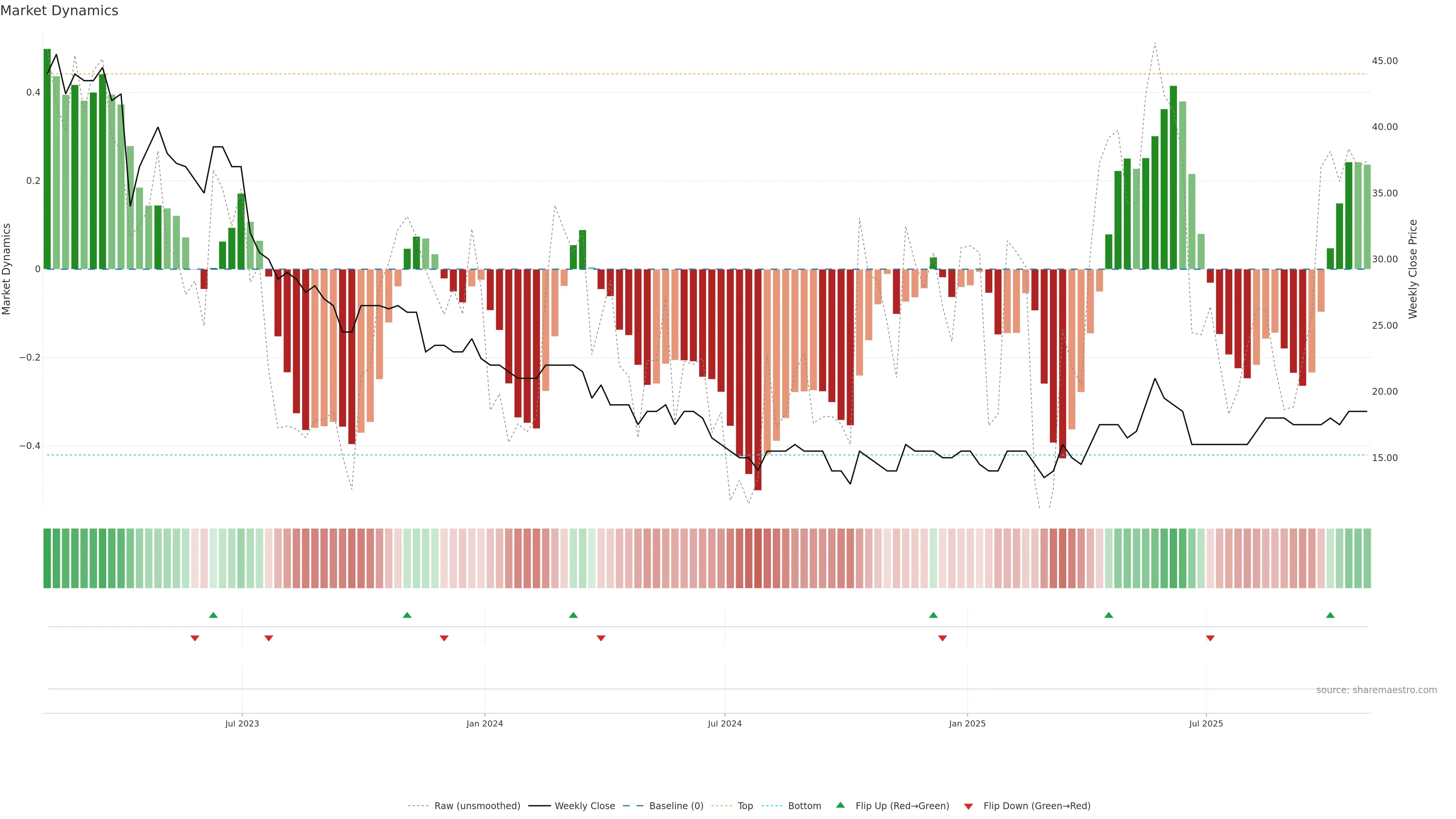Toggle Weekly Close line in legend

[584, 806]
